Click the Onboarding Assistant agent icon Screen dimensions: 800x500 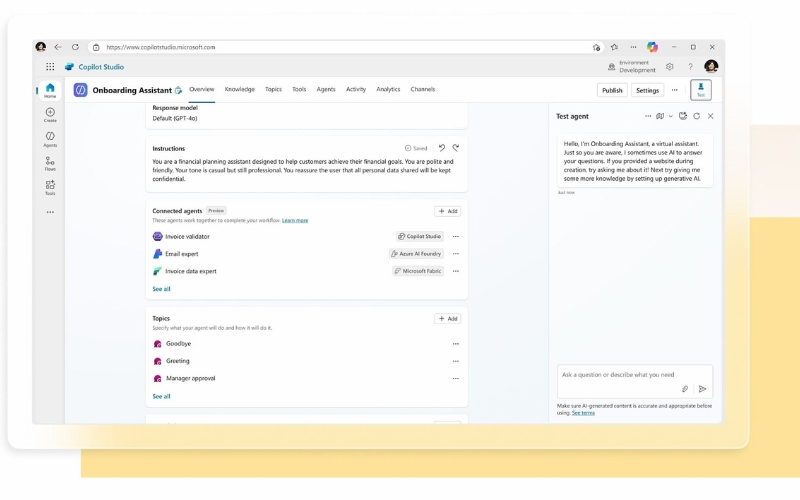tap(81, 90)
